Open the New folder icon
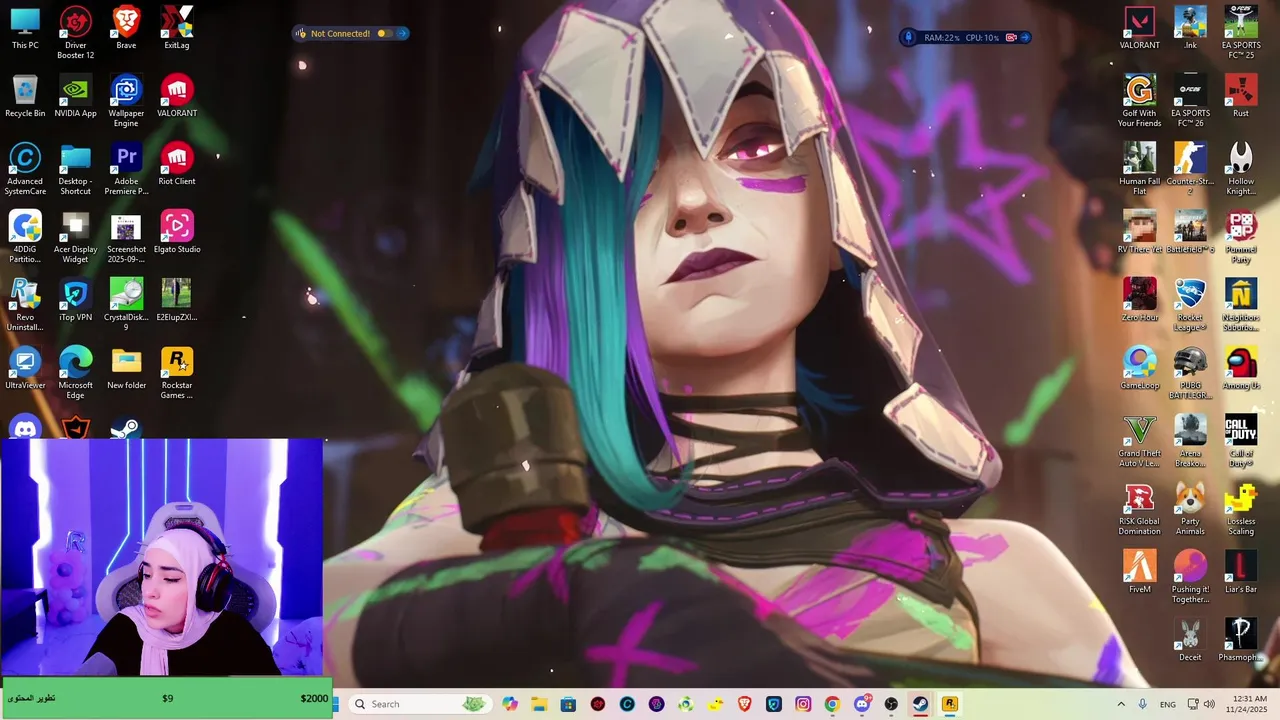1280x720 pixels. pos(126,368)
